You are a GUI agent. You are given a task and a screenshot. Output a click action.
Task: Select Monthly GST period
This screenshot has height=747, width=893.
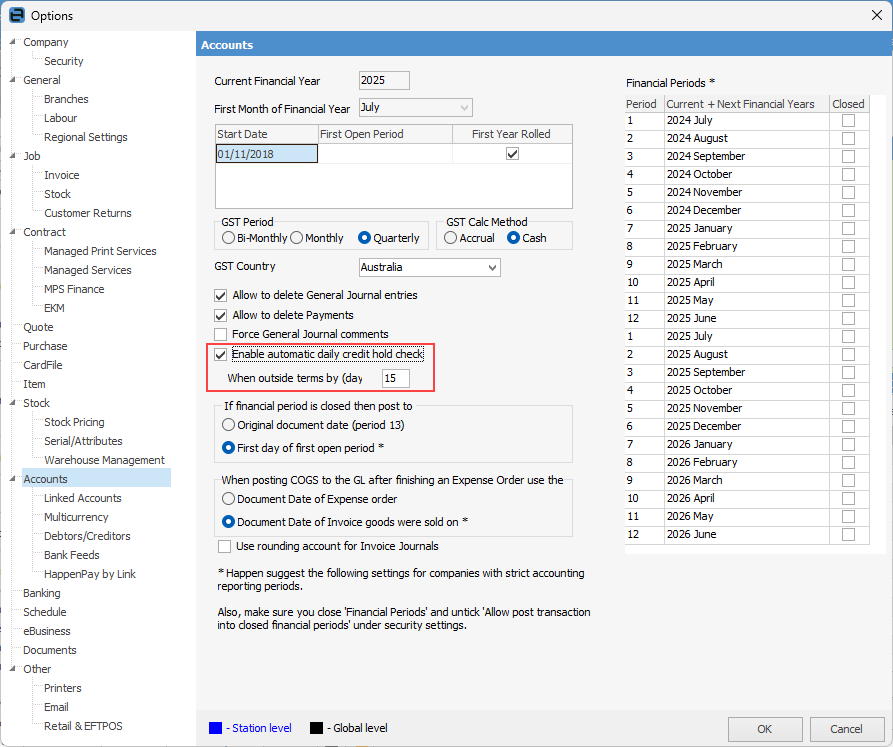[x=296, y=238]
